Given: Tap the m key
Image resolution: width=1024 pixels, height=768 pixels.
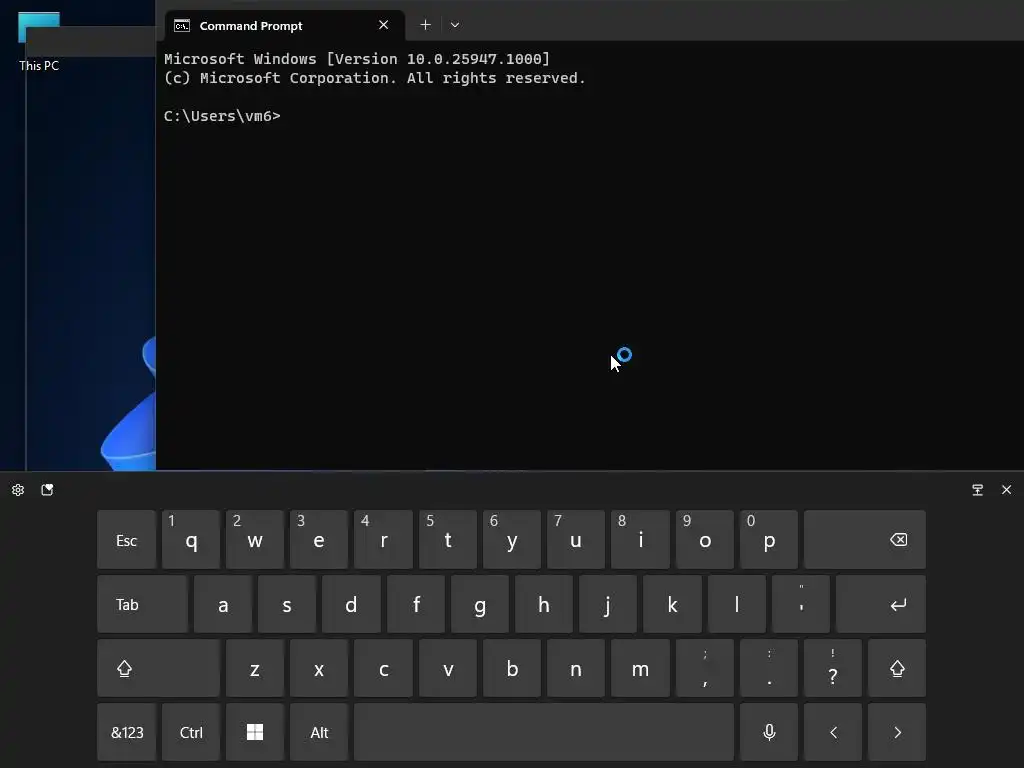Looking at the screenshot, I should pos(640,669).
